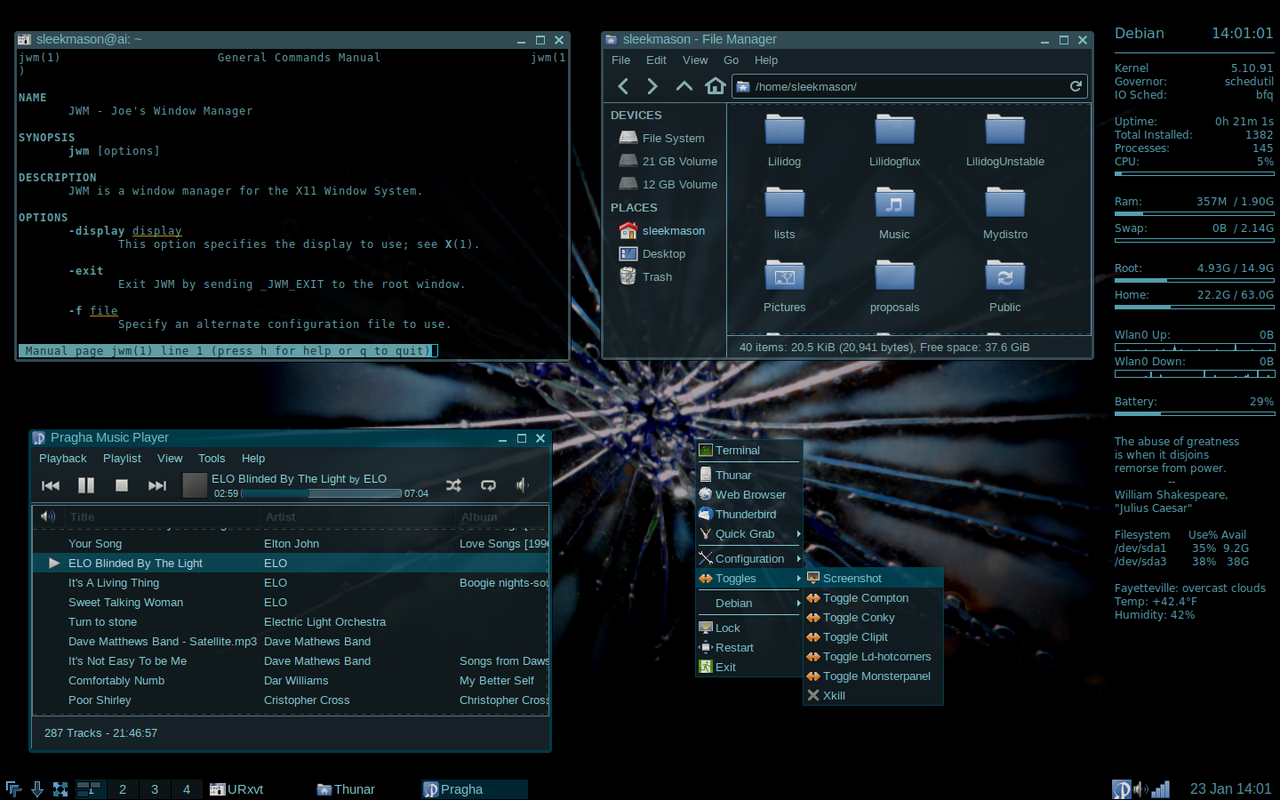This screenshot has height=800, width=1280.
Task: Expand the Configuration submenu
Action: (749, 559)
